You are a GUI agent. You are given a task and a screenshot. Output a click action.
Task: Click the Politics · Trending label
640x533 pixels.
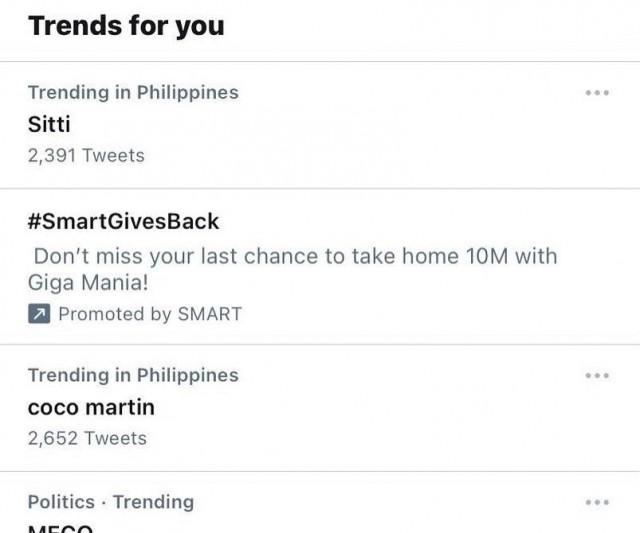(111, 502)
